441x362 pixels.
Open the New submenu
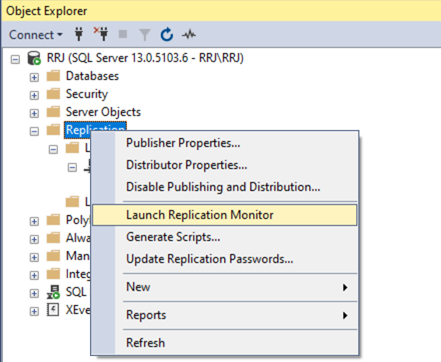225,287
